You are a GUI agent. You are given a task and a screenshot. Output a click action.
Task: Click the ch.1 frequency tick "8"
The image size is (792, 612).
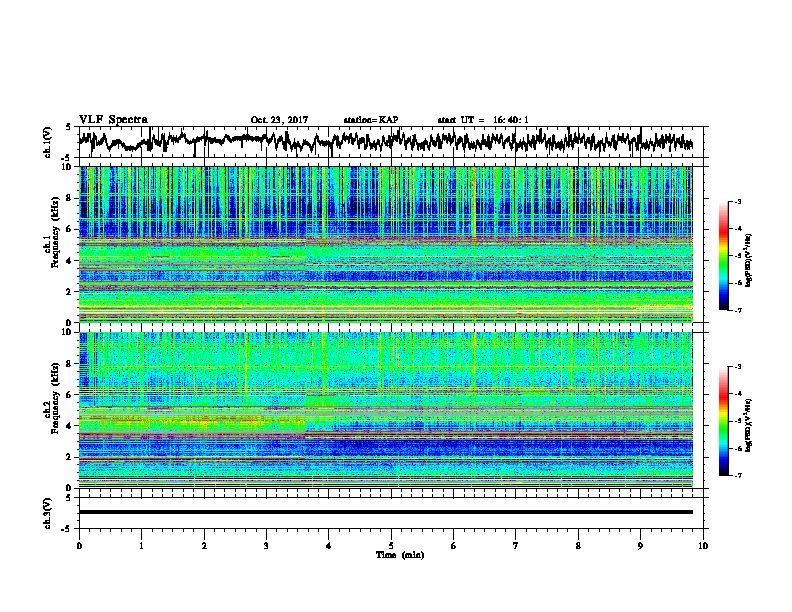point(71,198)
